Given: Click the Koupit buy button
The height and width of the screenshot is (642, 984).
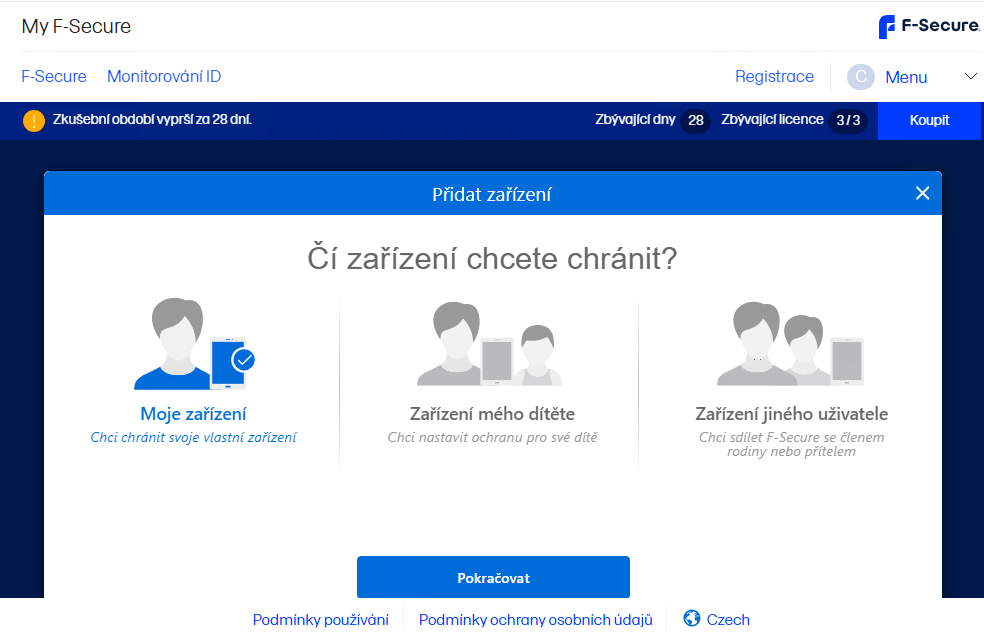Looking at the screenshot, I should (x=929, y=120).
